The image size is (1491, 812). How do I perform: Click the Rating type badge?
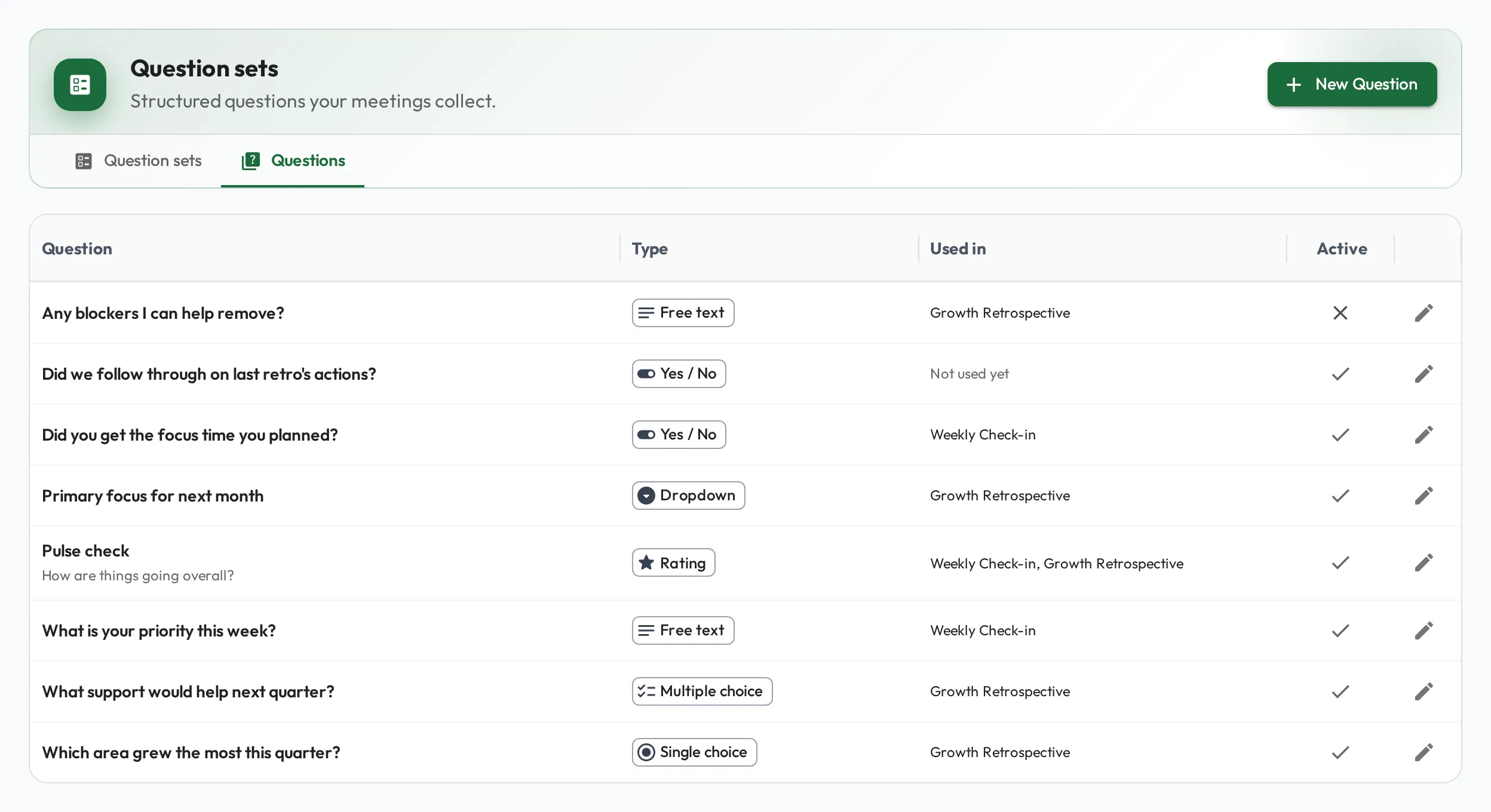(x=673, y=562)
